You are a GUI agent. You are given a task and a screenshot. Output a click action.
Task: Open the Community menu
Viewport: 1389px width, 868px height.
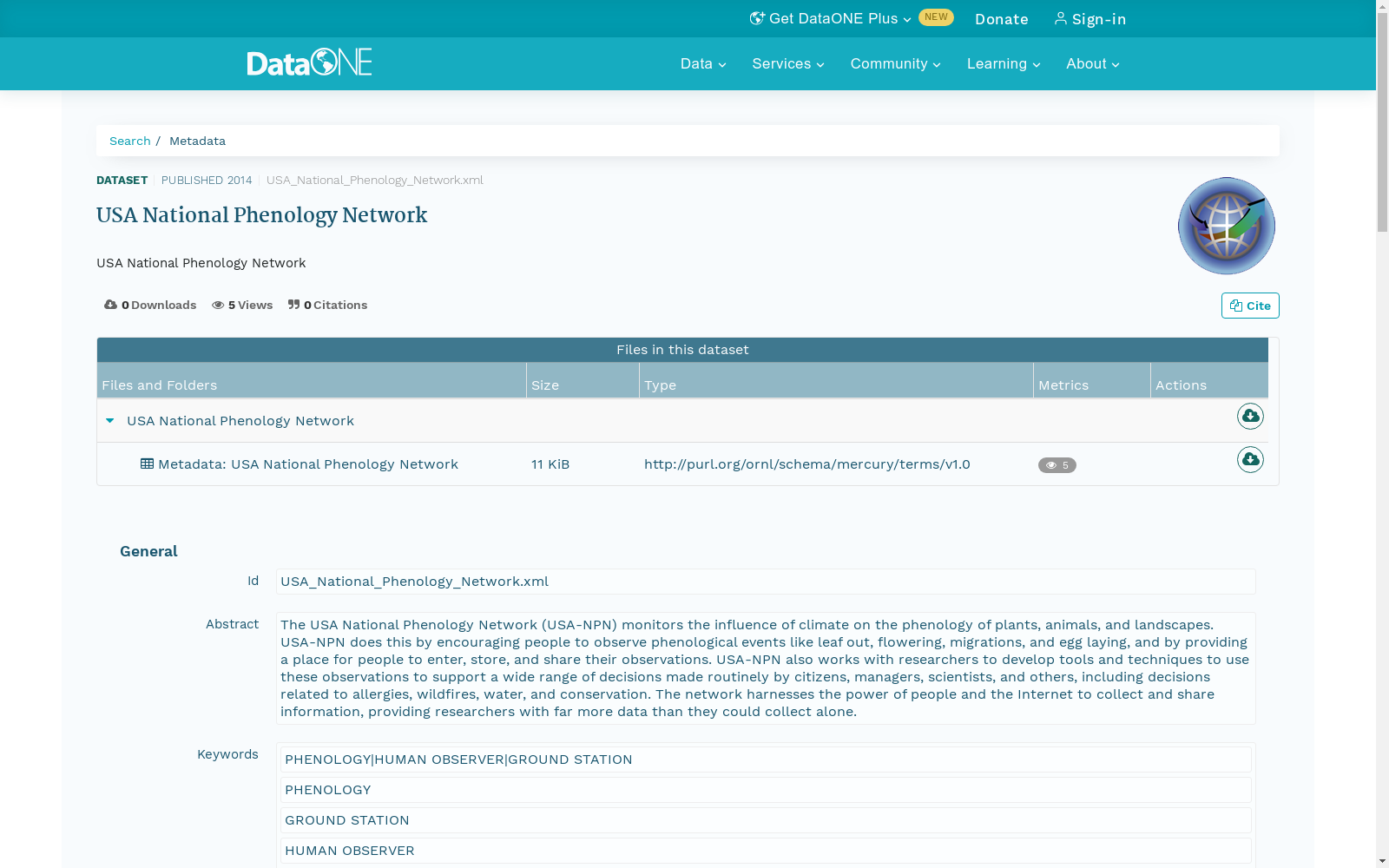(895, 63)
